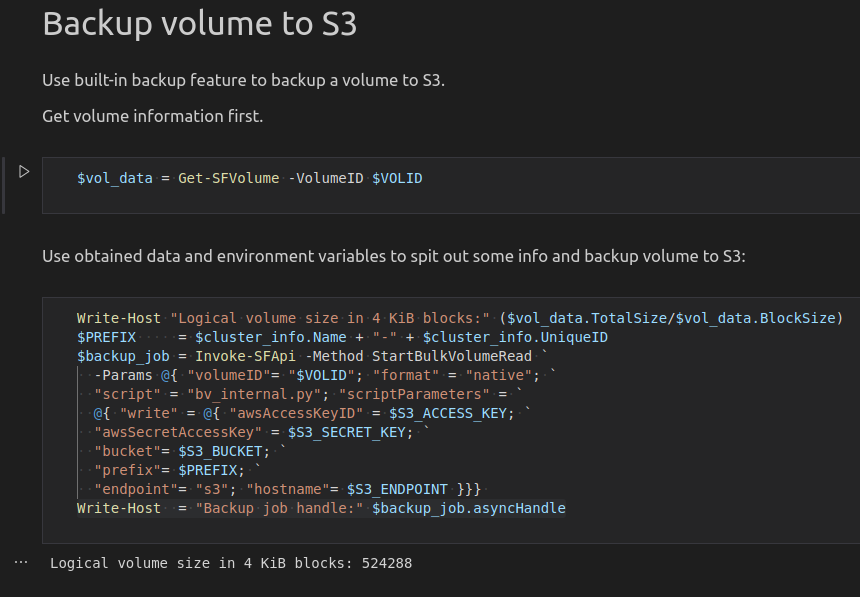Click the -Method parameter
The image size is (860, 597).
(334, 356)
